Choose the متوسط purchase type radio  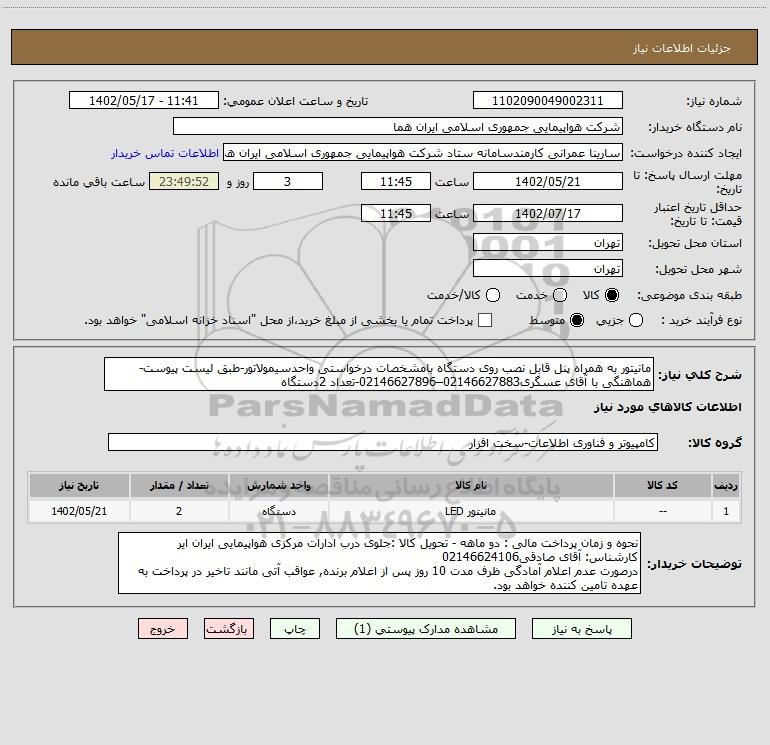[x=577, y=321]
